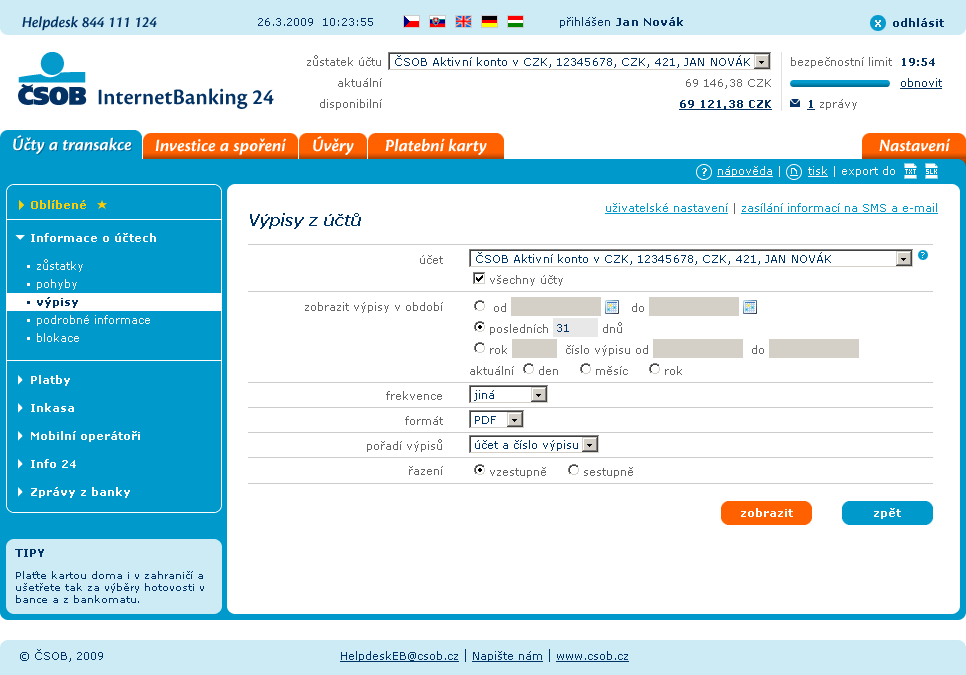Collapse the 'Informace o účtech' section
This screenshot has width=966, height=675.
click(x=86, y=238)
